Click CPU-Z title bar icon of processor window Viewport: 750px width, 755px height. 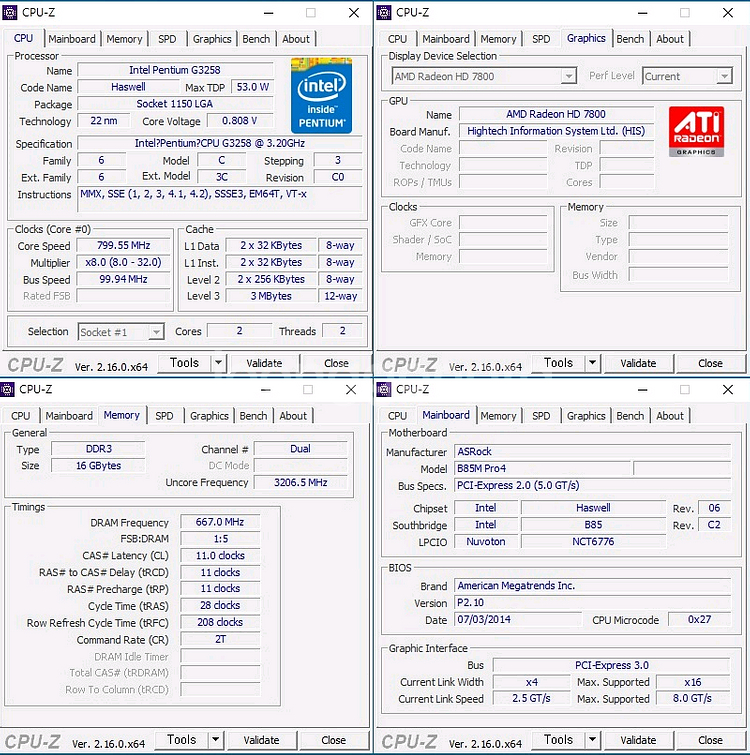pos(9,13)
